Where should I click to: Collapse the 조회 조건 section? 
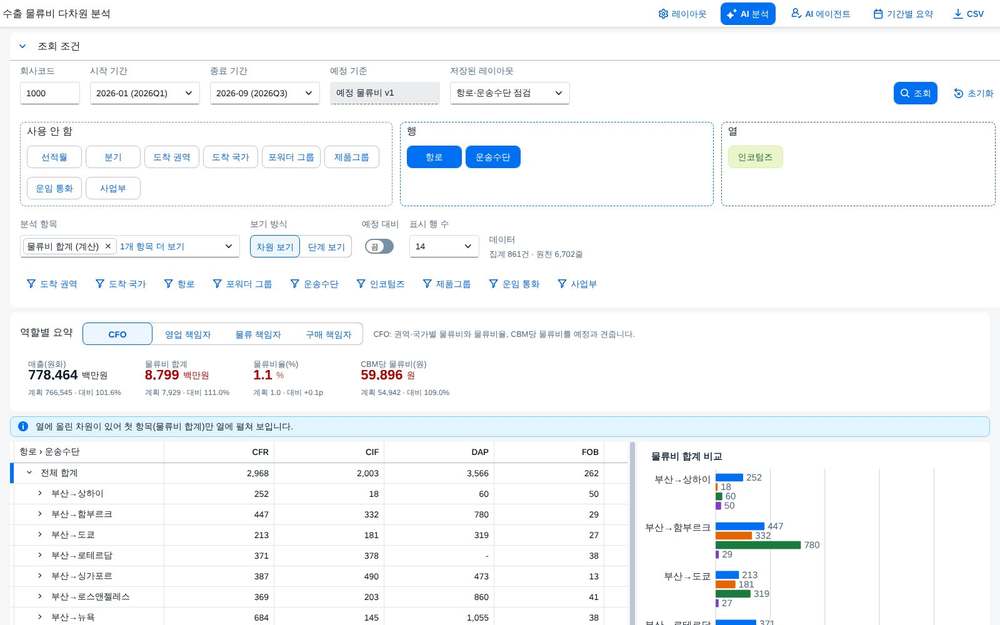[23, 46]
